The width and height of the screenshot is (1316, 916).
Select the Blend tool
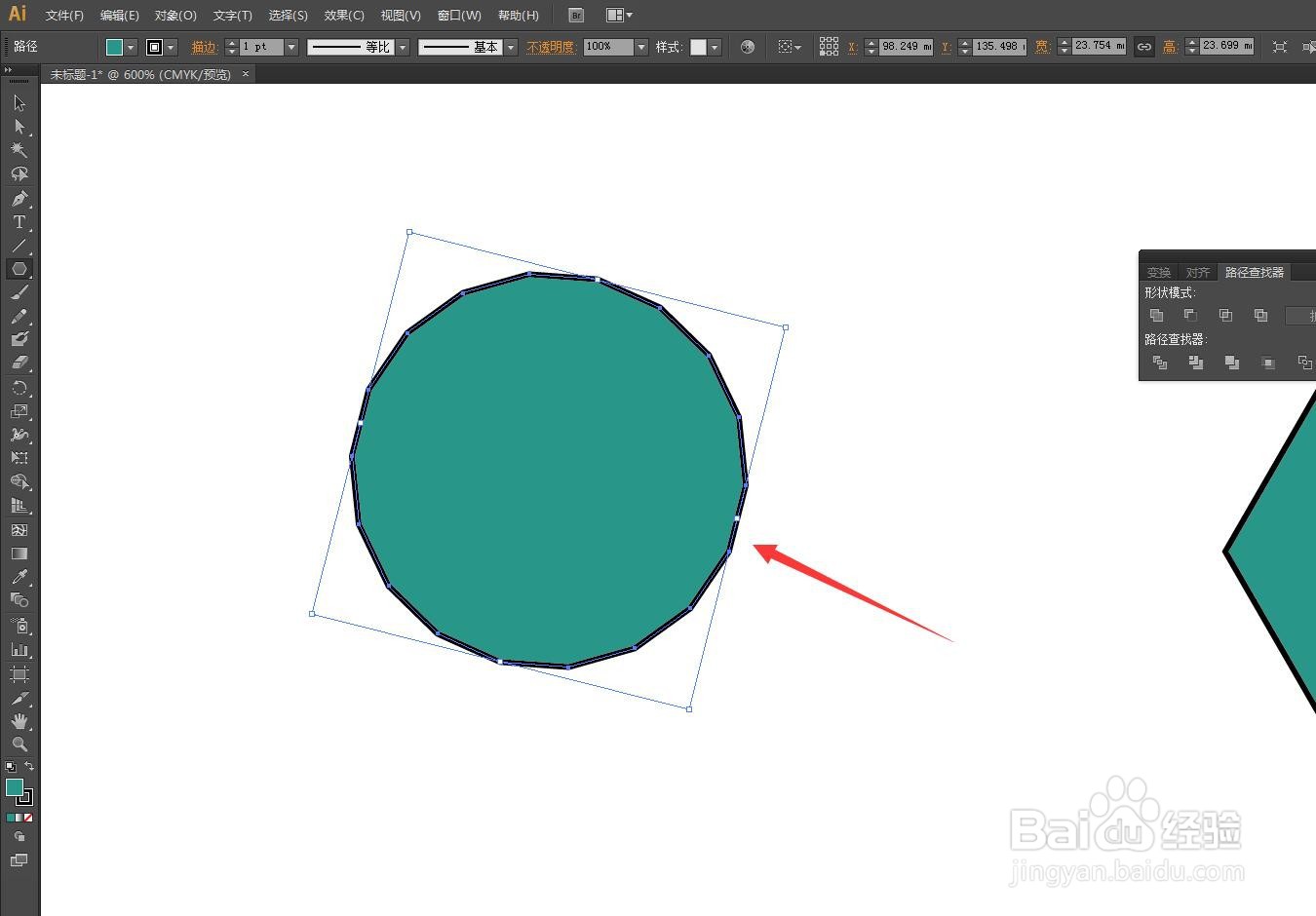(x=19, y=600)
